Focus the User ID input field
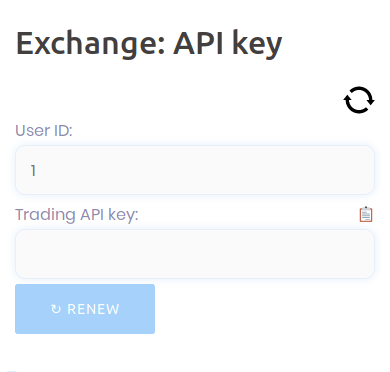Viewport: 390px width, 372px height. tap(195, 170)
